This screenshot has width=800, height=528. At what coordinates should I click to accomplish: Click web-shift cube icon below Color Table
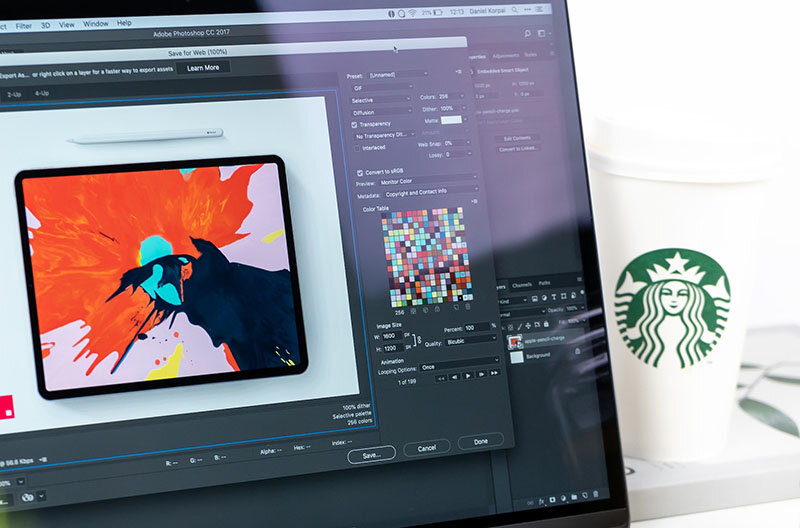click(x=425, y=310)
